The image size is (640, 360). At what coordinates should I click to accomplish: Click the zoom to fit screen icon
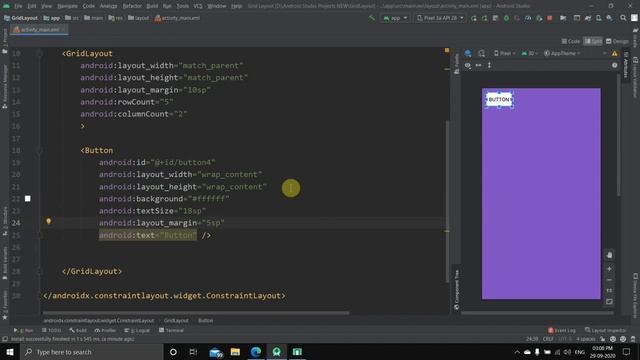click(609, 302)
